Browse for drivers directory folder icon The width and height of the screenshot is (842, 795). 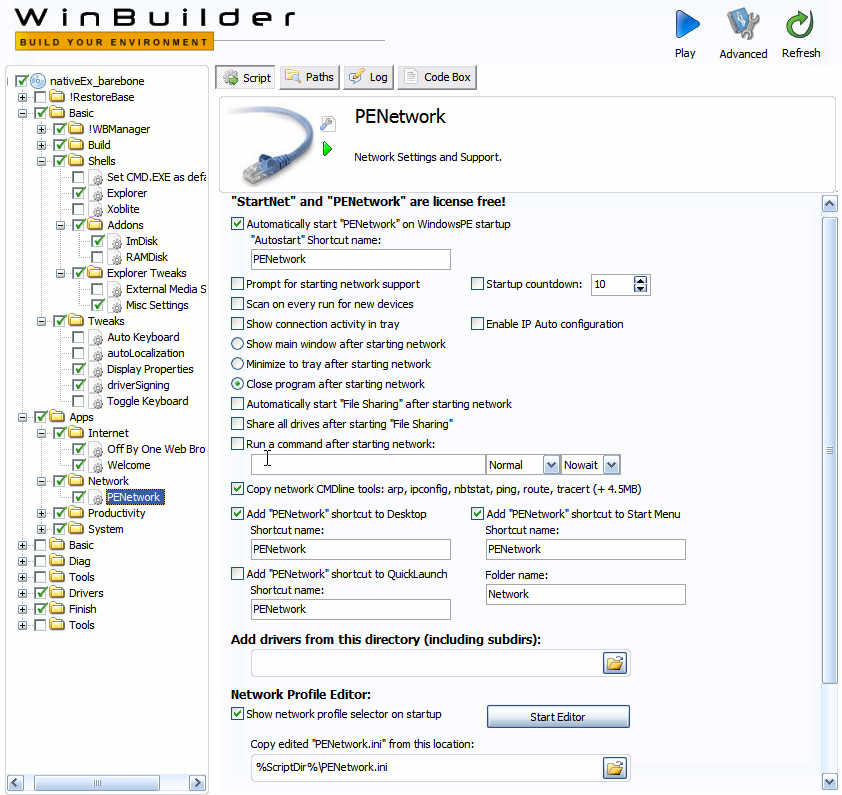click(x=615, y=663)
